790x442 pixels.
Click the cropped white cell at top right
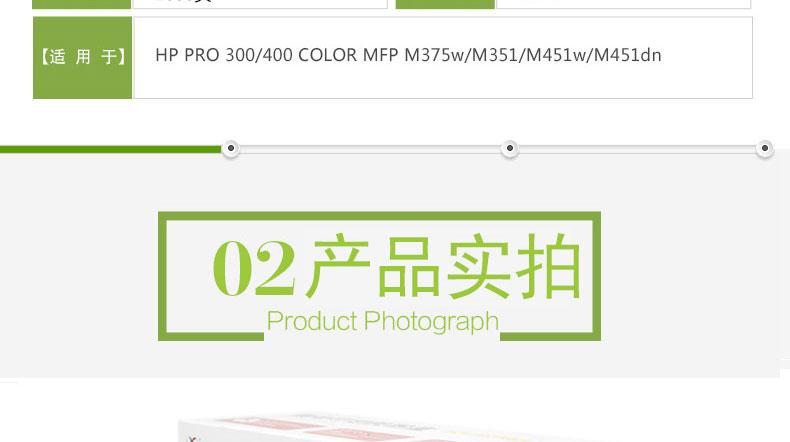624,4
